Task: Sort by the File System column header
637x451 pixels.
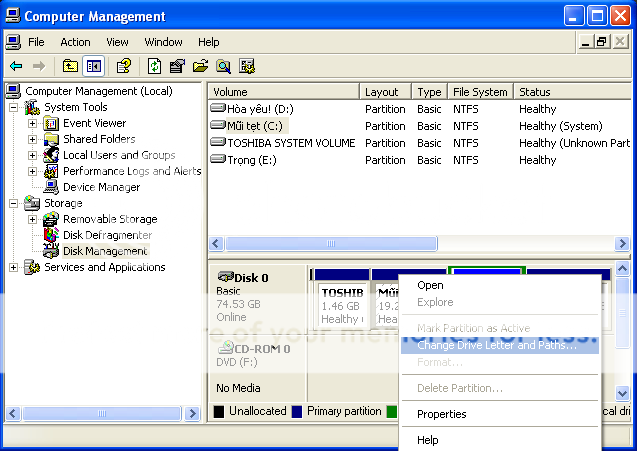Action: [481, 92]
